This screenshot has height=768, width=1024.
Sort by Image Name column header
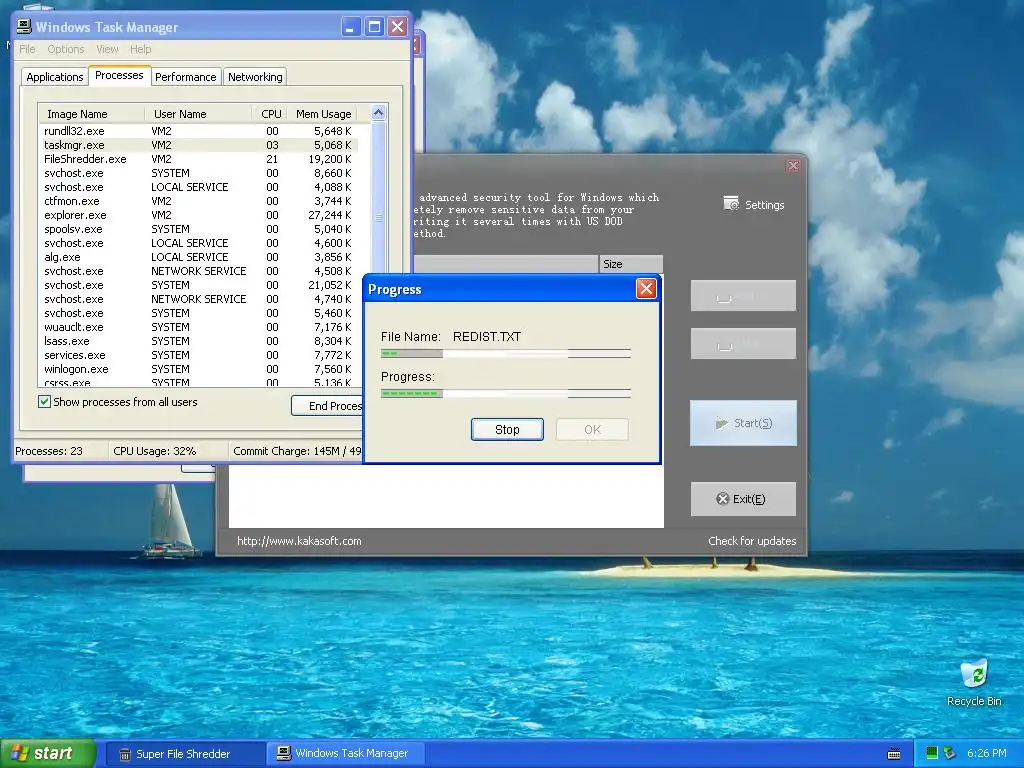coord(91,114)
